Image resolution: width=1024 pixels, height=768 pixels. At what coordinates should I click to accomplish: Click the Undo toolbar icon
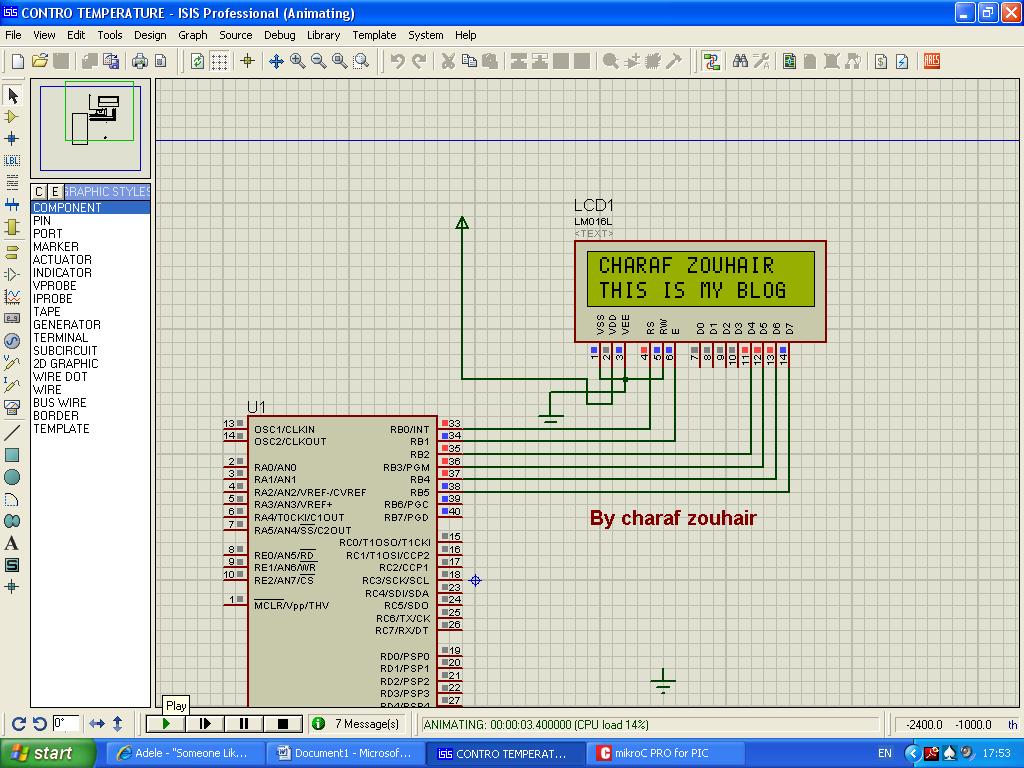399,60
